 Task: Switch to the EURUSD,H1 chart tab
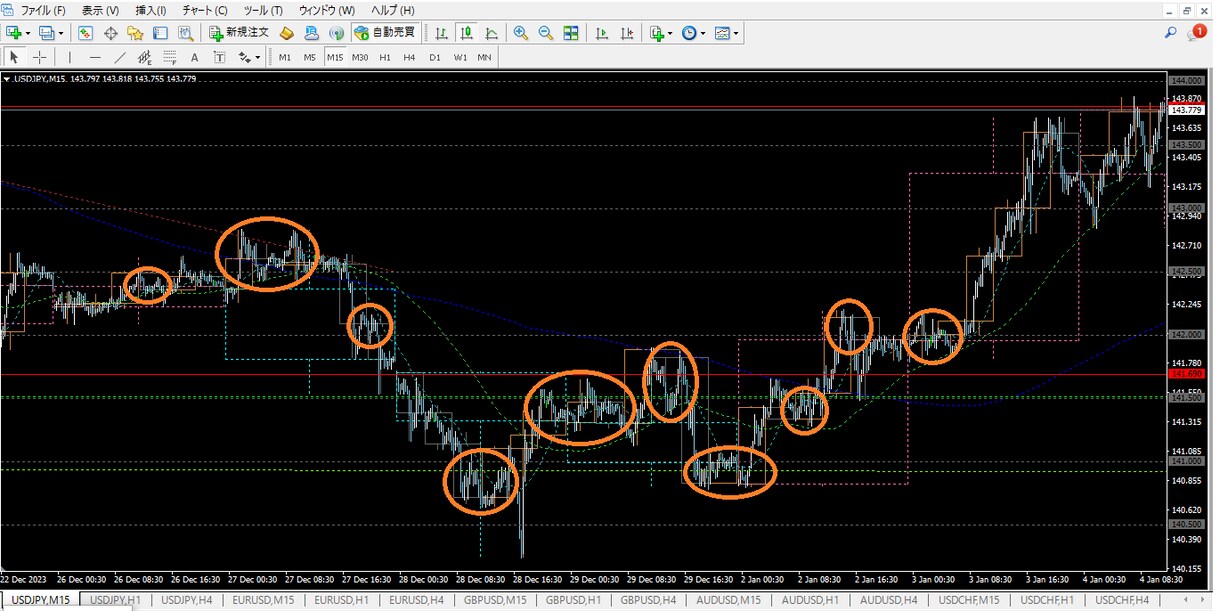coord(342,600)
